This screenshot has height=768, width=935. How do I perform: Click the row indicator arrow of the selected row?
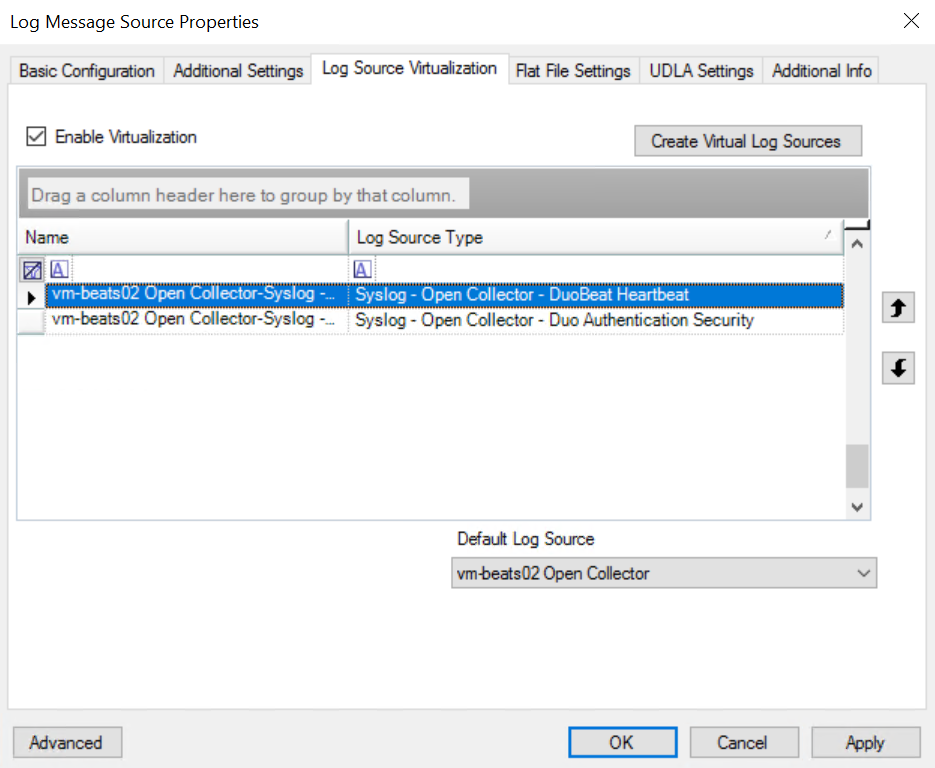coord(31,297)
